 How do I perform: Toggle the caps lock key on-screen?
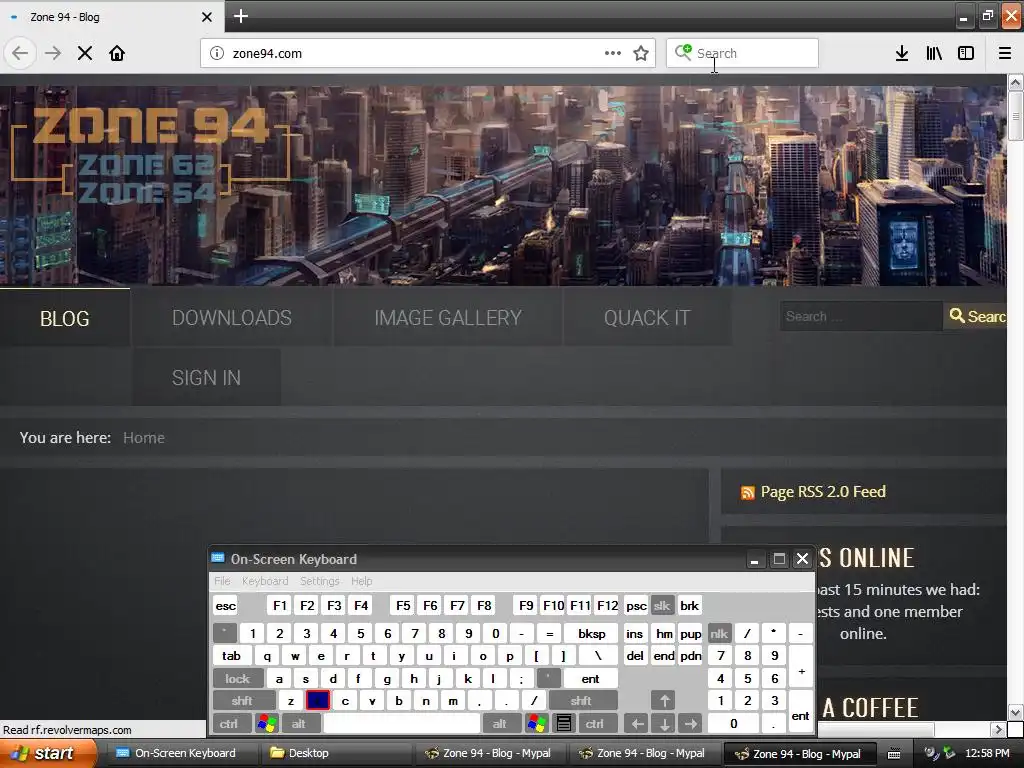(x=238, y=679)
